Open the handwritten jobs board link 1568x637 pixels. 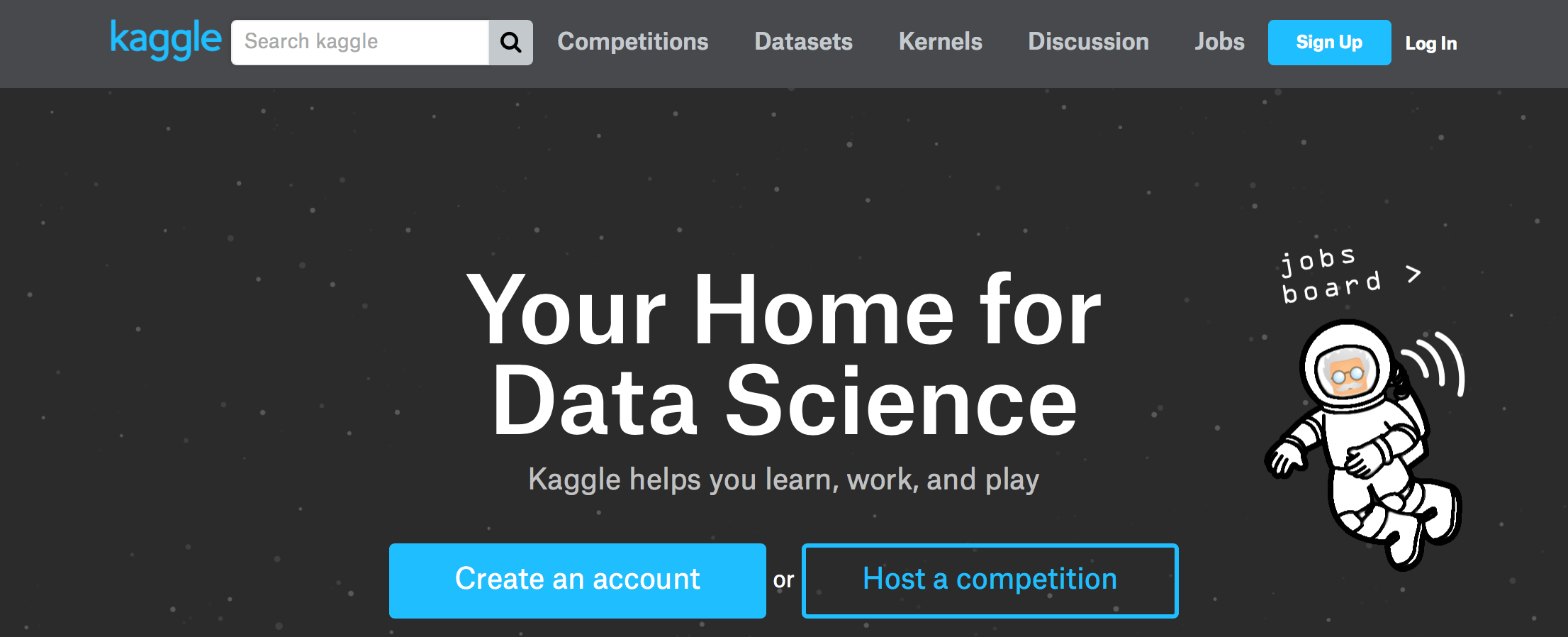click(x=1330, y=275)
